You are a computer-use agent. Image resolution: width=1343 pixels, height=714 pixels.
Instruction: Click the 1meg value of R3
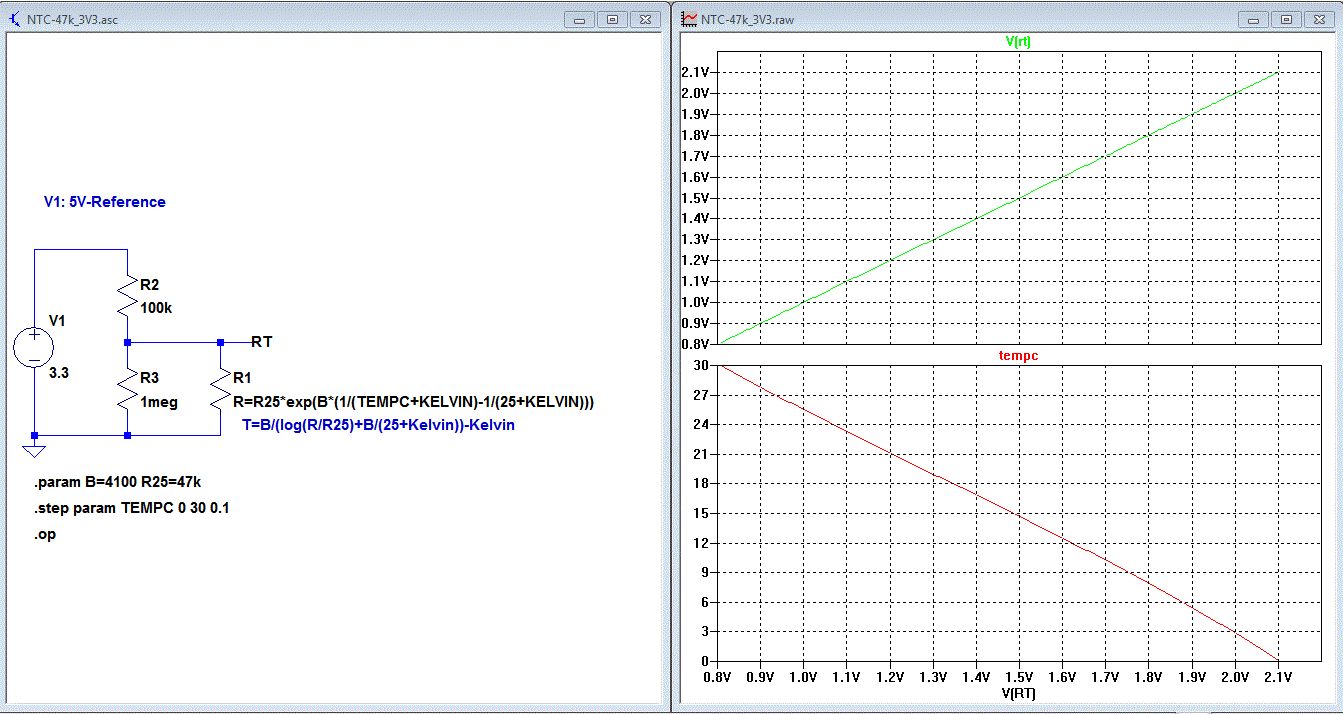160,402
